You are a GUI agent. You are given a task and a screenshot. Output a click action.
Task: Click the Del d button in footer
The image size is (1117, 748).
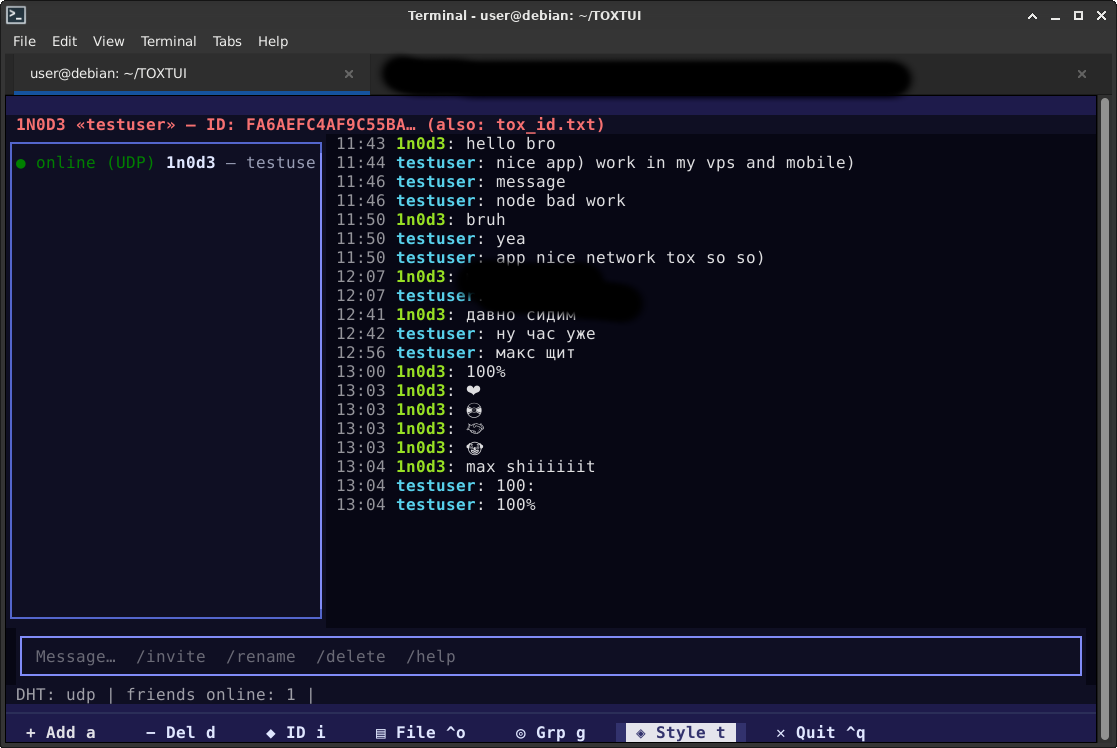180,732
